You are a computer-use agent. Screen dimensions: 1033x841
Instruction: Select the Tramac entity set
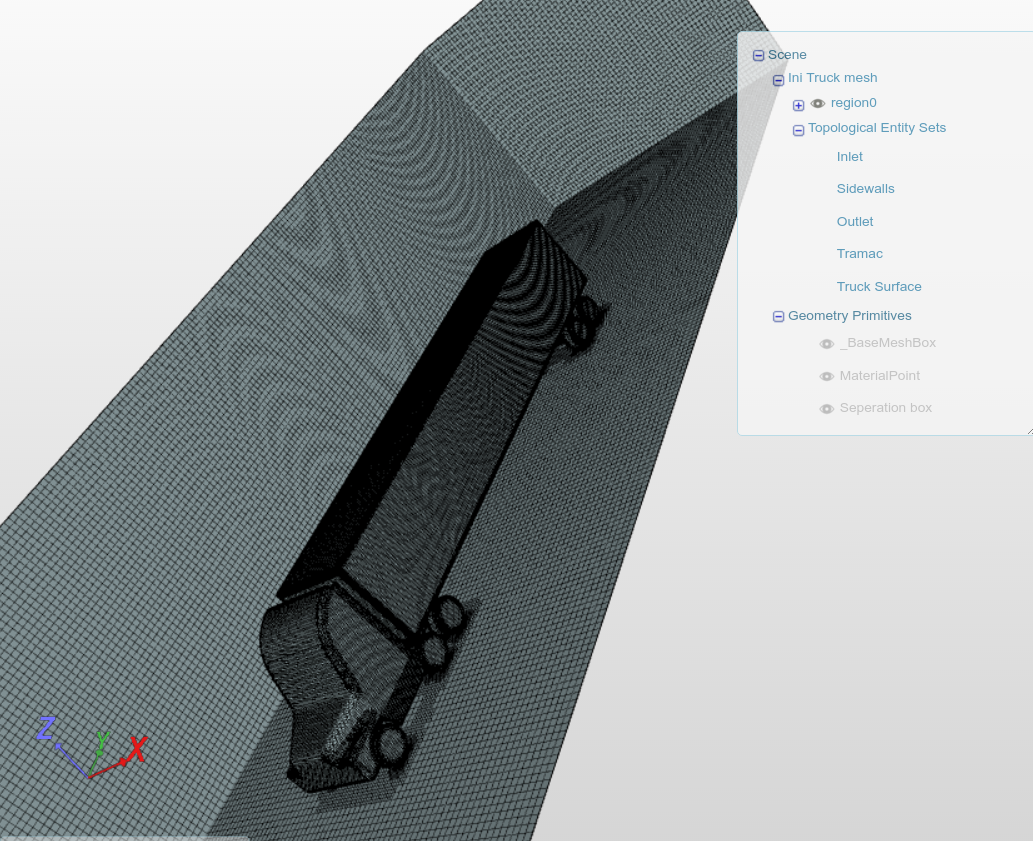pos(859,253)
